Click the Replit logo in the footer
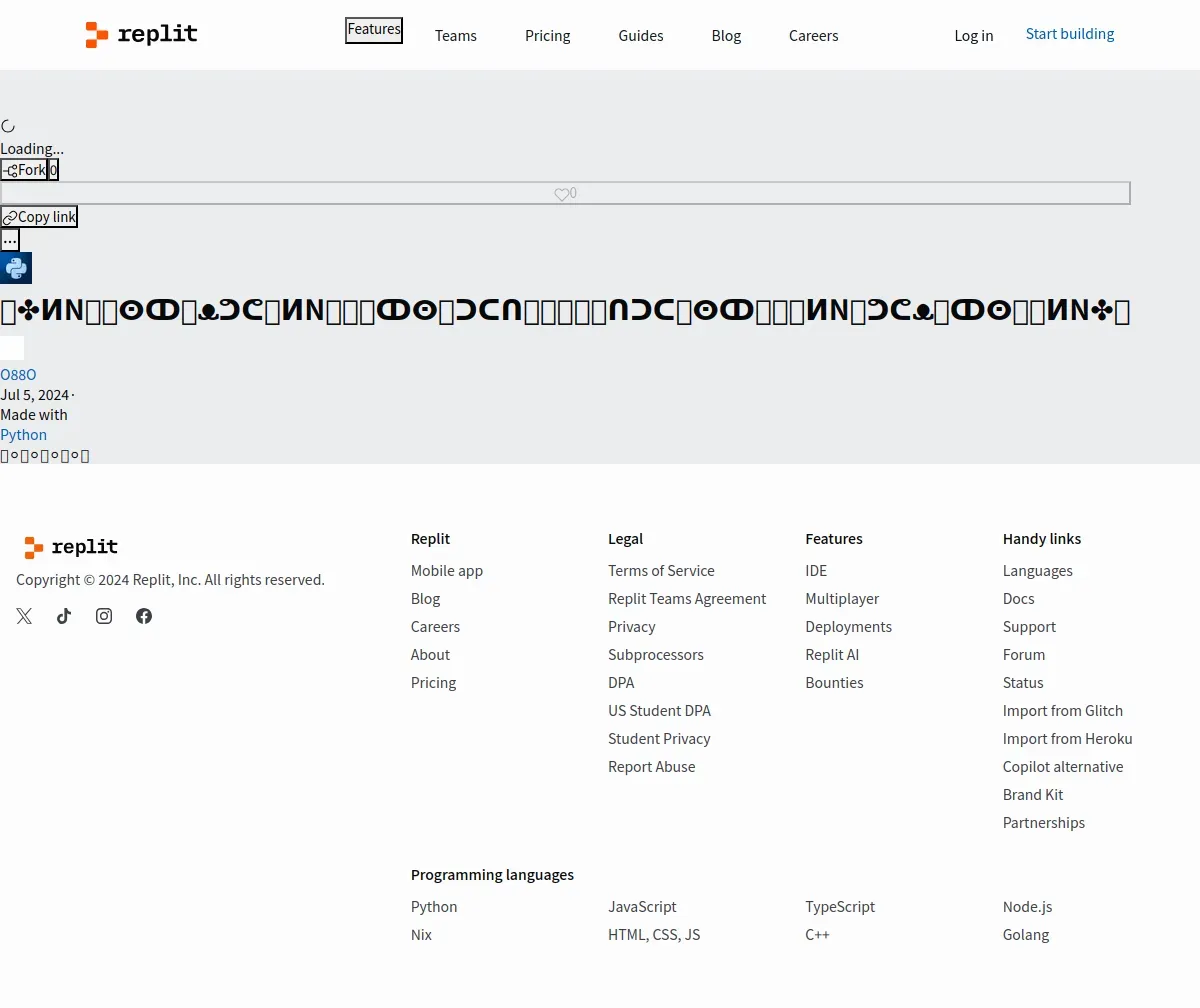Image resolution: width=1200 pixels, height=1008 pixels. pos(71,547)
